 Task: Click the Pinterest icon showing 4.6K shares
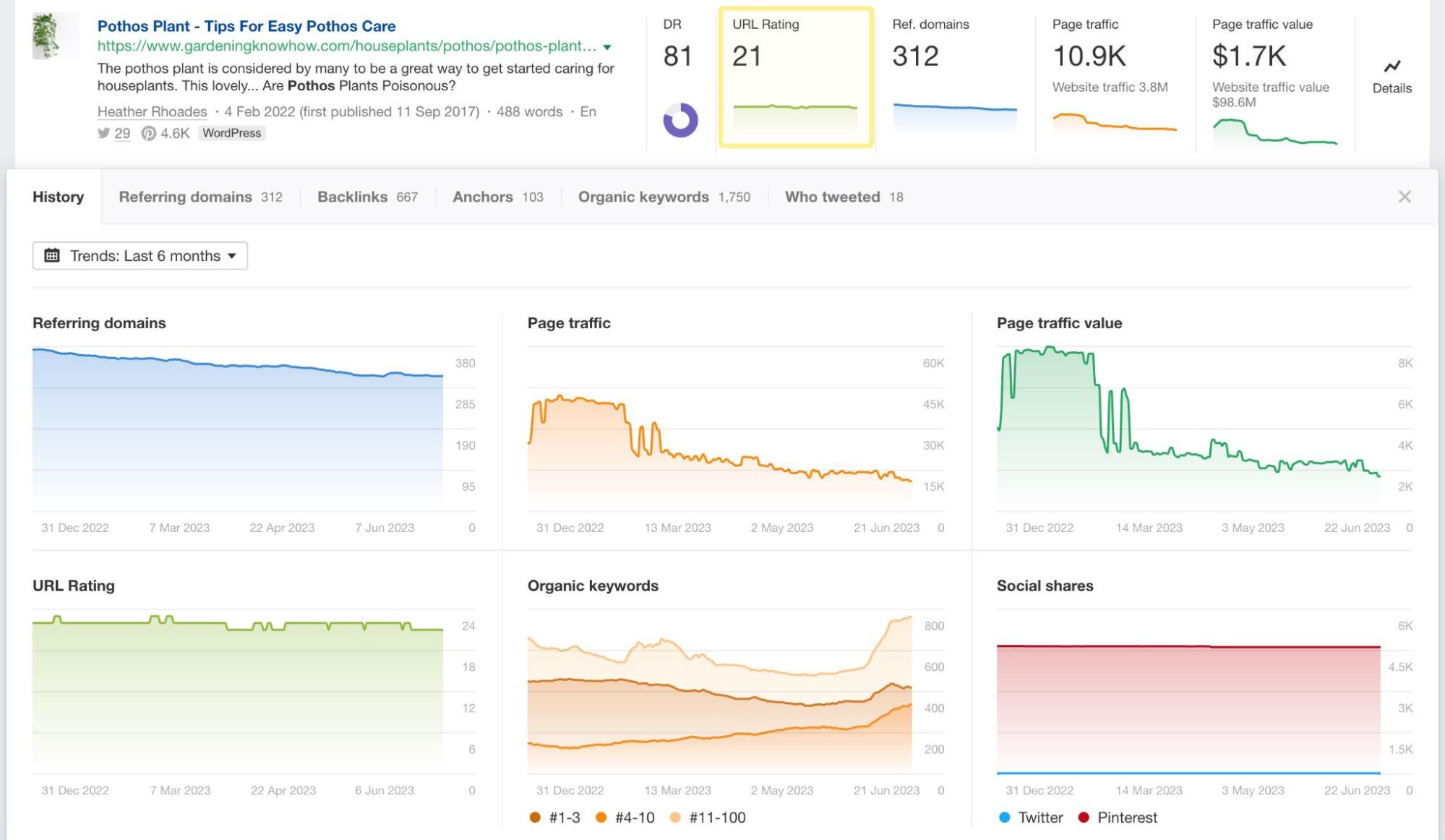[149, 133]
